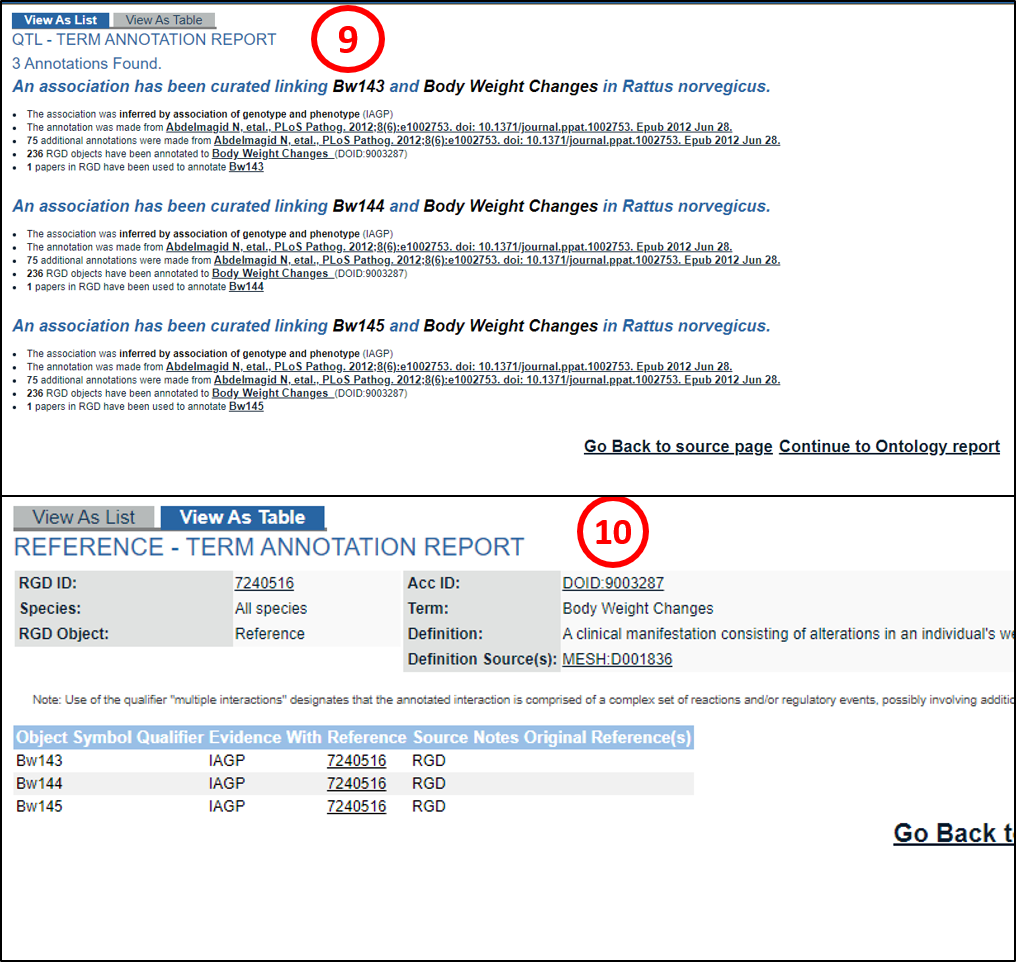The image size is (1016, 962).
Task: Open Abdelmagid citation on Bw145 '75 additional annotations' line
Action: tap(496, 380)
